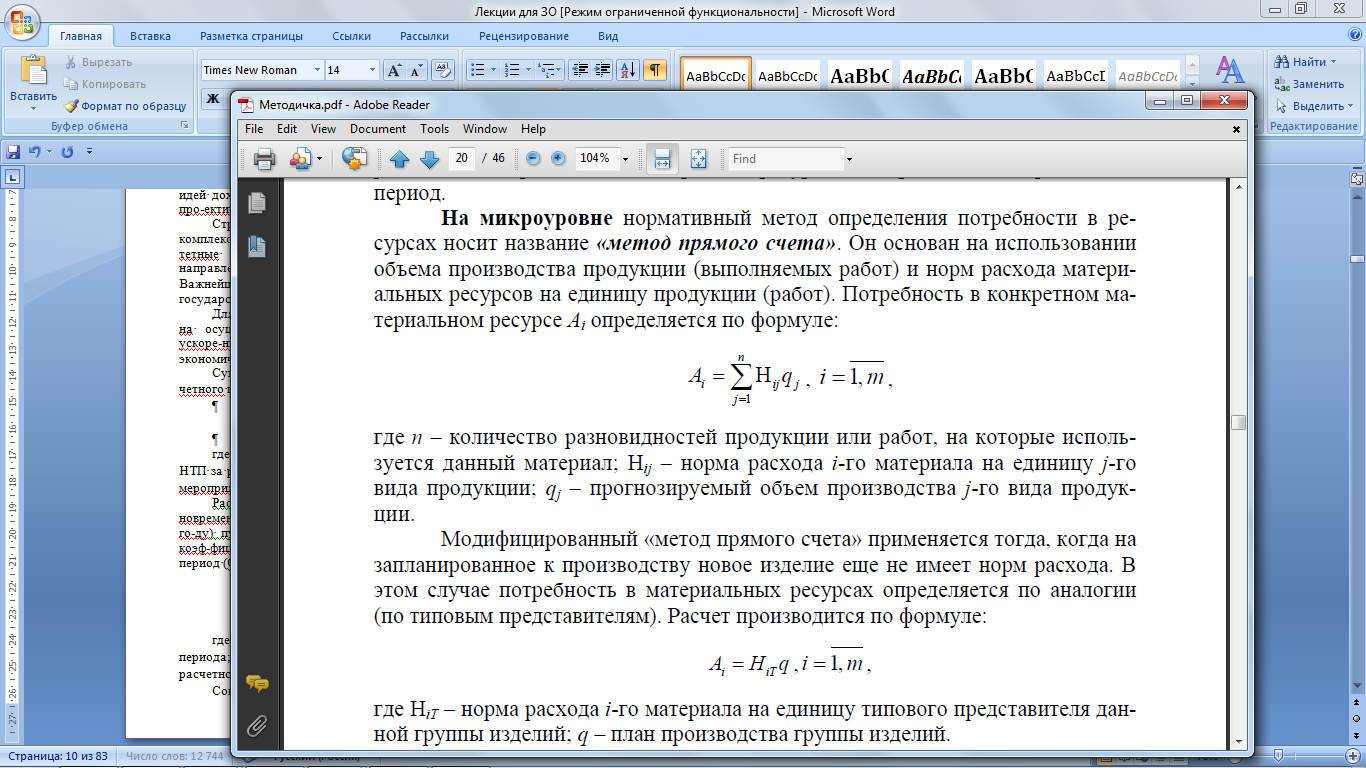Click the Redo icon in Word quick access
The image size is (1366, 768).
pos(68,152)
